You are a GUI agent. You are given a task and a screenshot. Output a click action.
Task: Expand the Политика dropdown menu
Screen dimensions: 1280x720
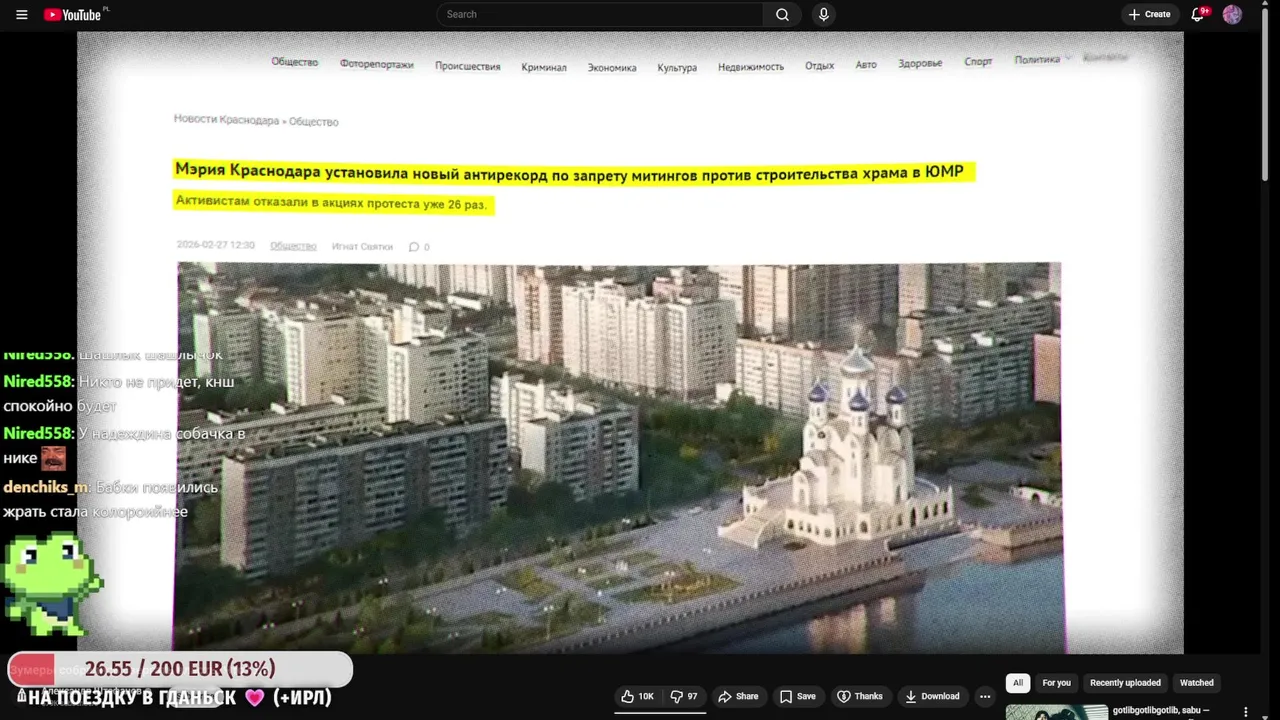(1042, 60)
